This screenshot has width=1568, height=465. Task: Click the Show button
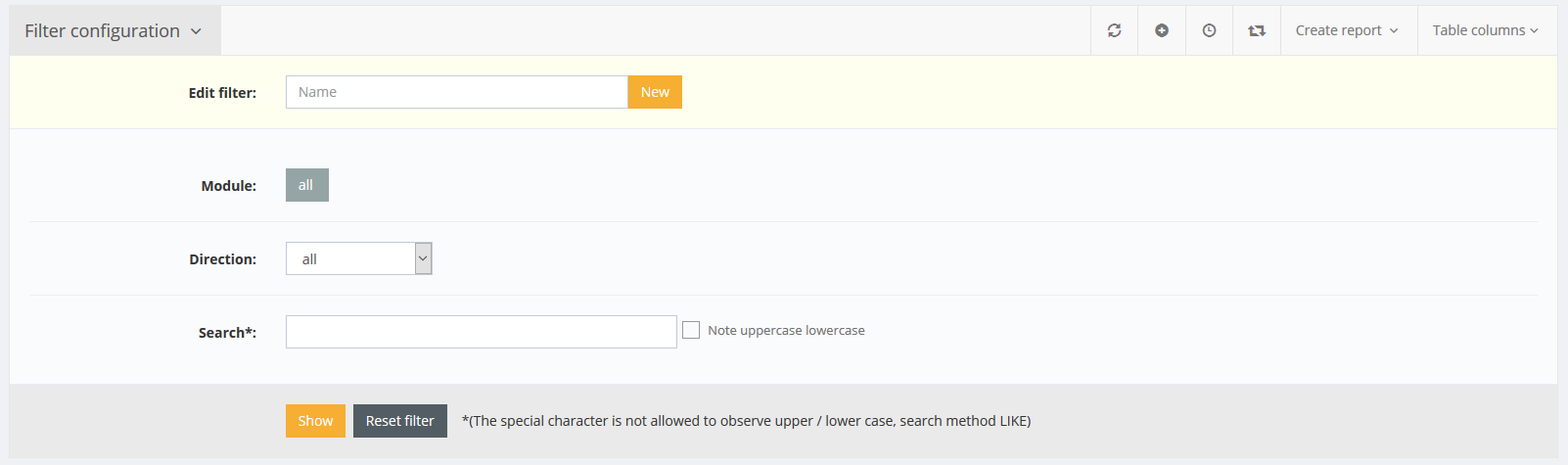point(315,421)
